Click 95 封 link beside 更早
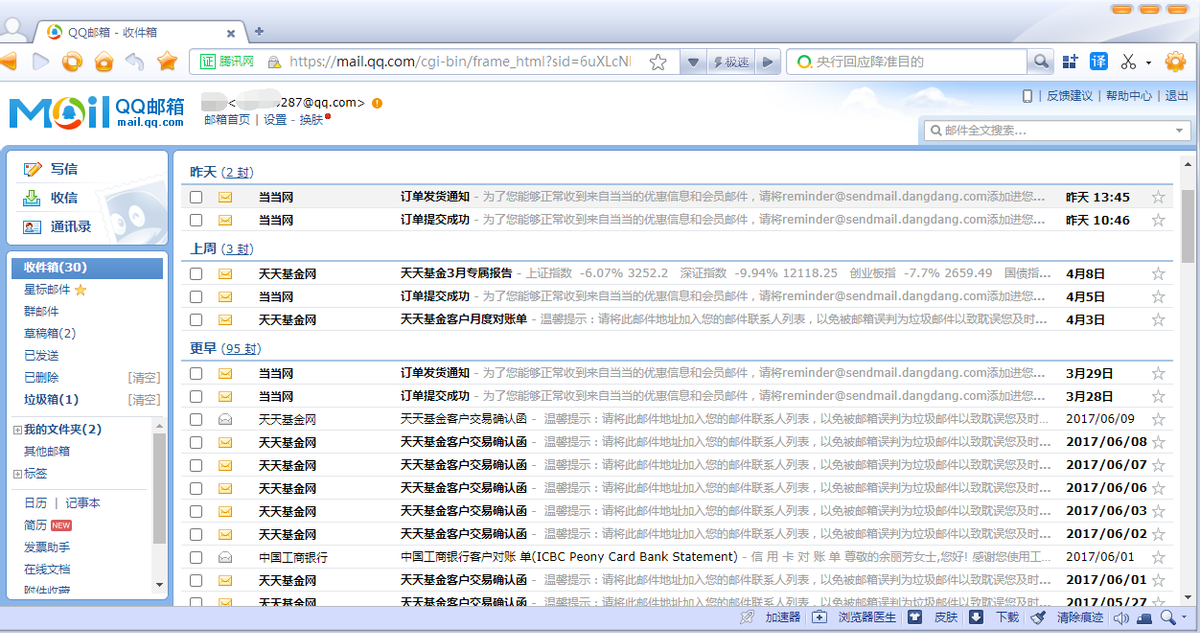1200x633 pixels. click(241, 349)
